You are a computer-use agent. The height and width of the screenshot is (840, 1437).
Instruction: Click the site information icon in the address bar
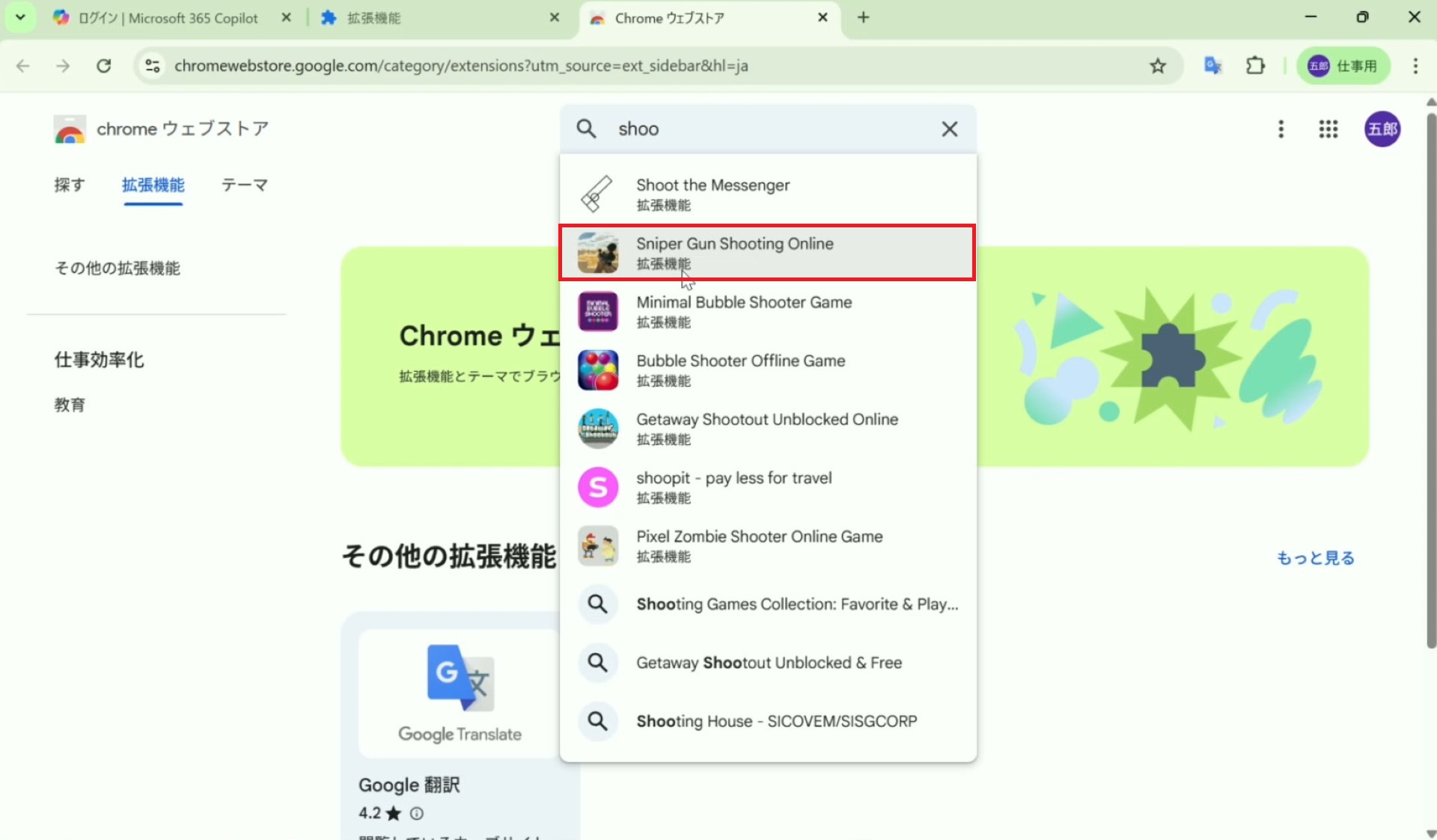[153, 66]
